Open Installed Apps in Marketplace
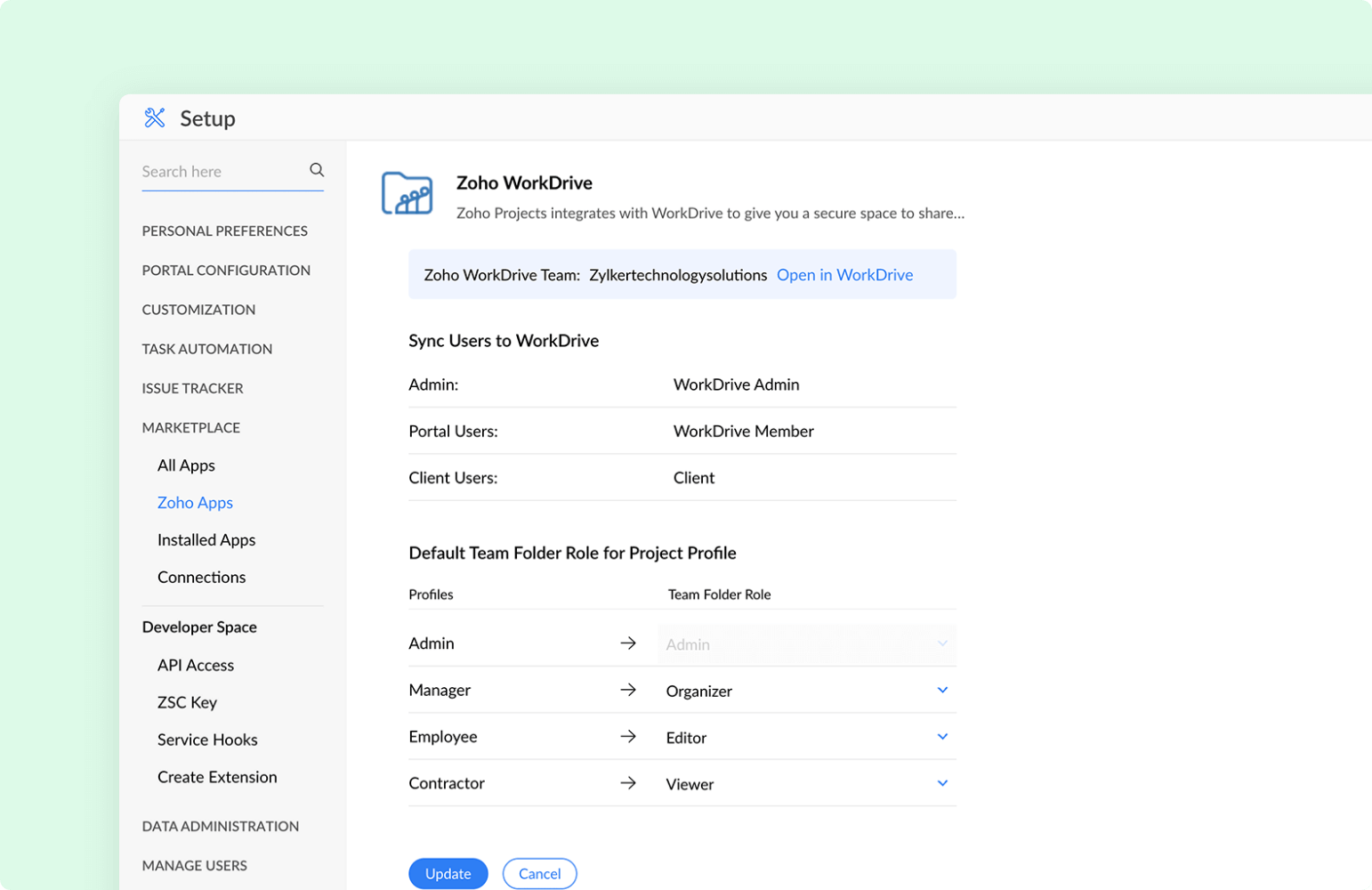1372x890 pixels. 206,540
